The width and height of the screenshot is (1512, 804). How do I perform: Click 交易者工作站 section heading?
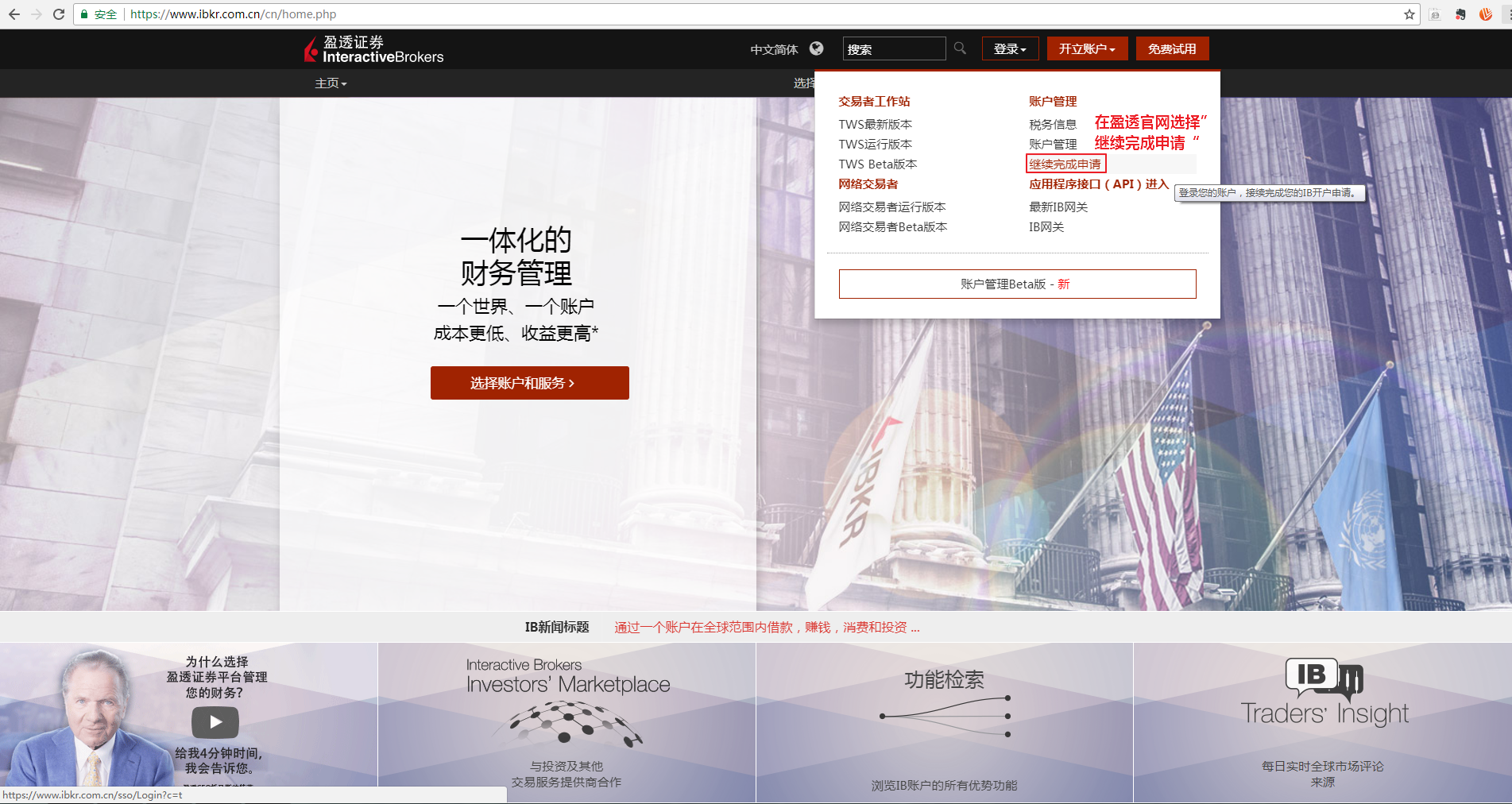874,101
